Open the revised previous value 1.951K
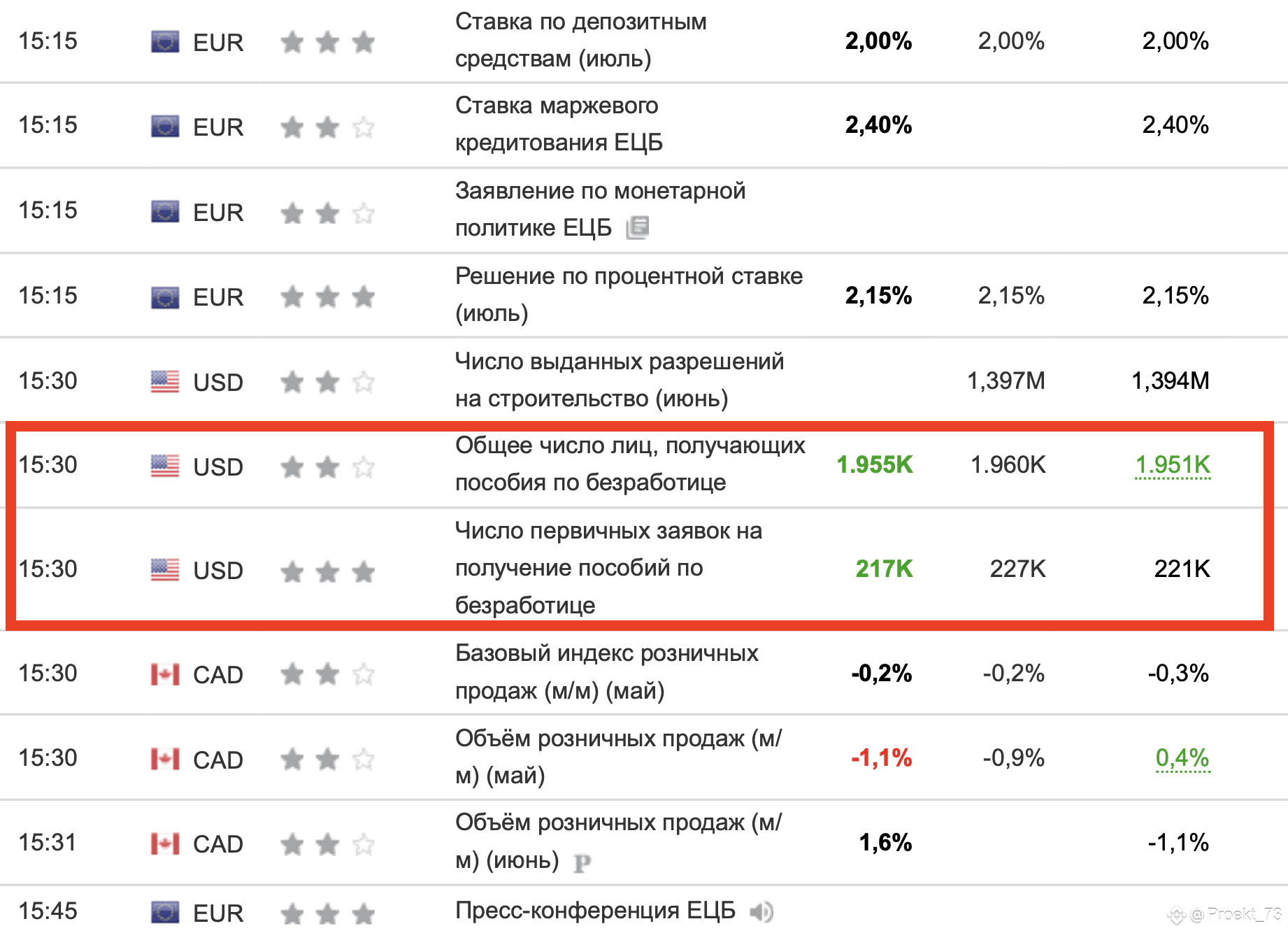1288x933 pixels. (x=1173, y=464)
